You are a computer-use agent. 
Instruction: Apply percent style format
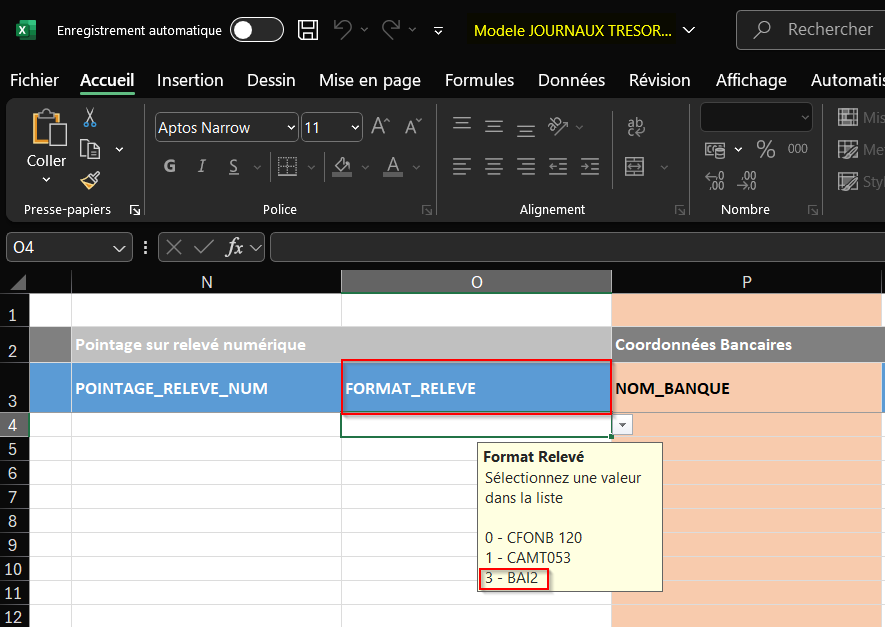click(766, 150)
